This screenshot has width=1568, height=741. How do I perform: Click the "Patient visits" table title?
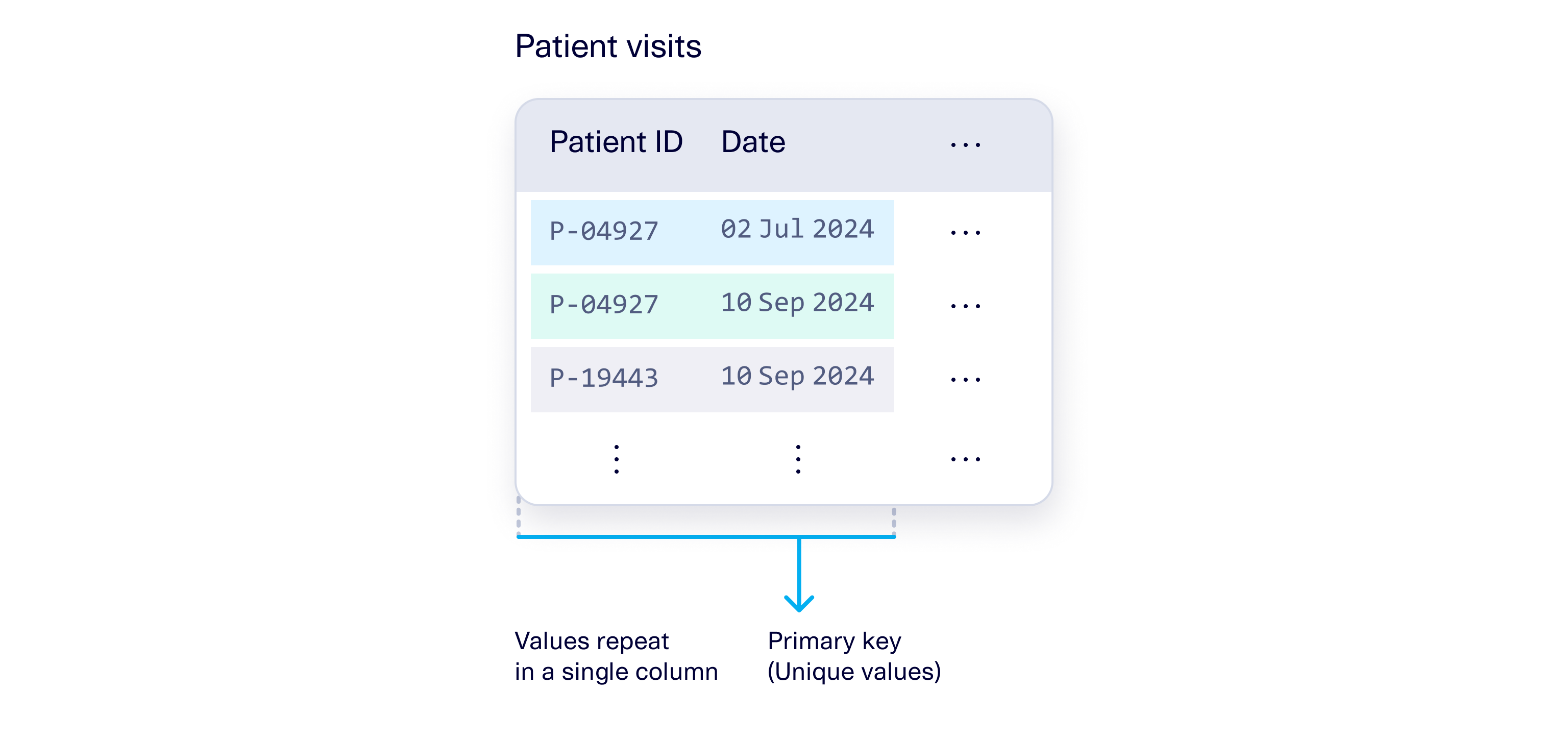[x=607, y=46]
